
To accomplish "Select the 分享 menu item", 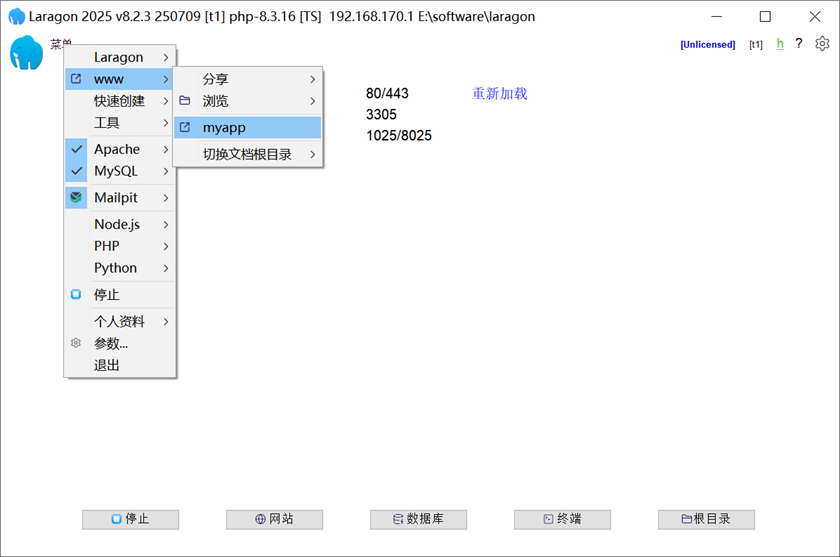I will coord(248,79).
